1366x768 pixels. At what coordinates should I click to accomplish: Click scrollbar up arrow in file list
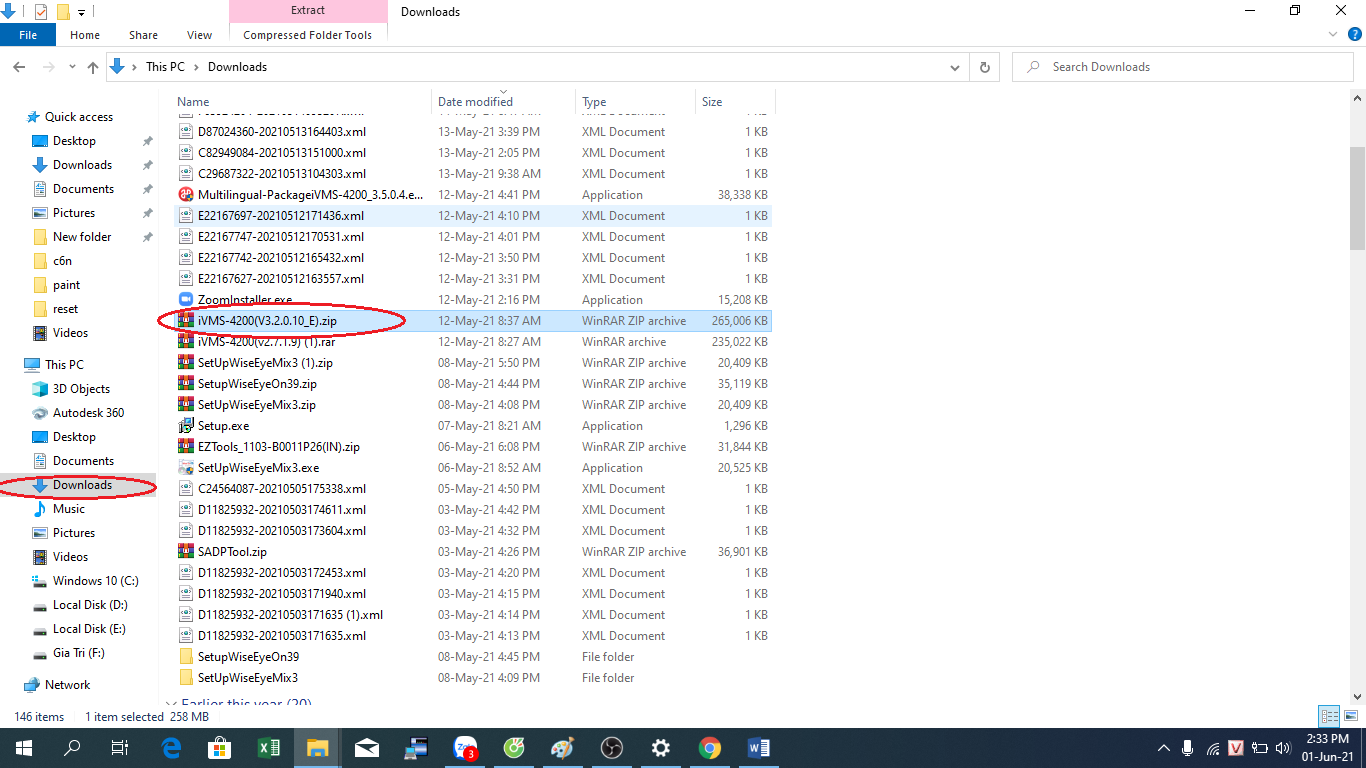[x=1358, y=98]
